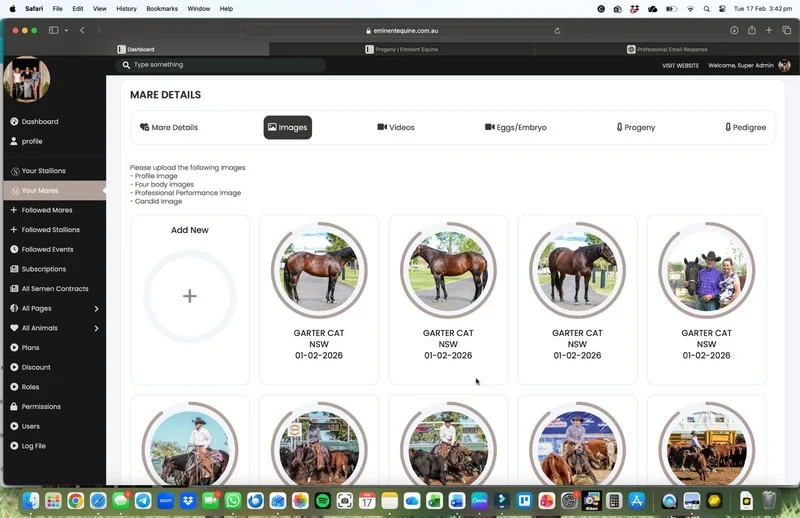The image size is (800, 518).
Task: Open Spotify from the Dock
Action: coord(322,501)
